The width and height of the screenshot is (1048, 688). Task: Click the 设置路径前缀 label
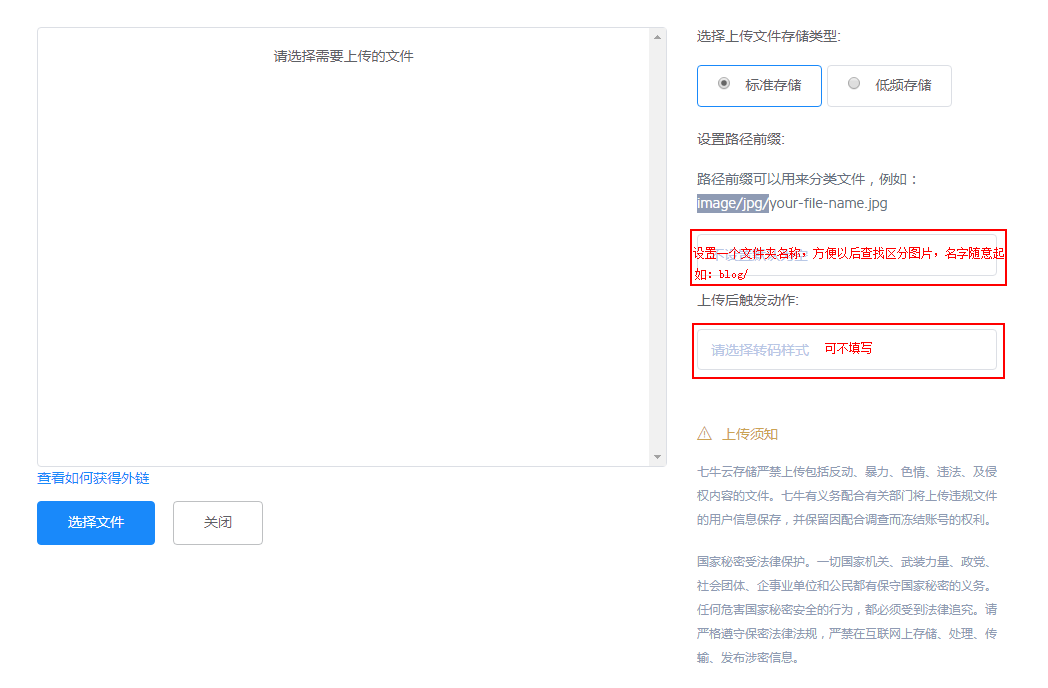point(741,139)
